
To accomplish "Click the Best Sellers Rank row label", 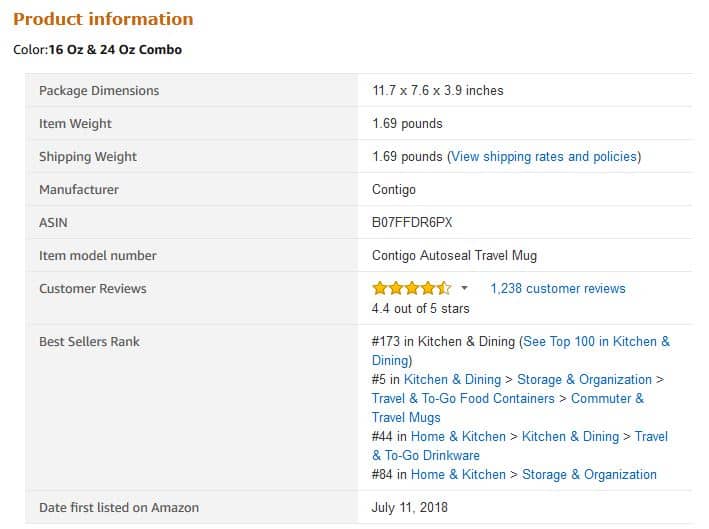I will pyautogui.click(x=89, y=341).
